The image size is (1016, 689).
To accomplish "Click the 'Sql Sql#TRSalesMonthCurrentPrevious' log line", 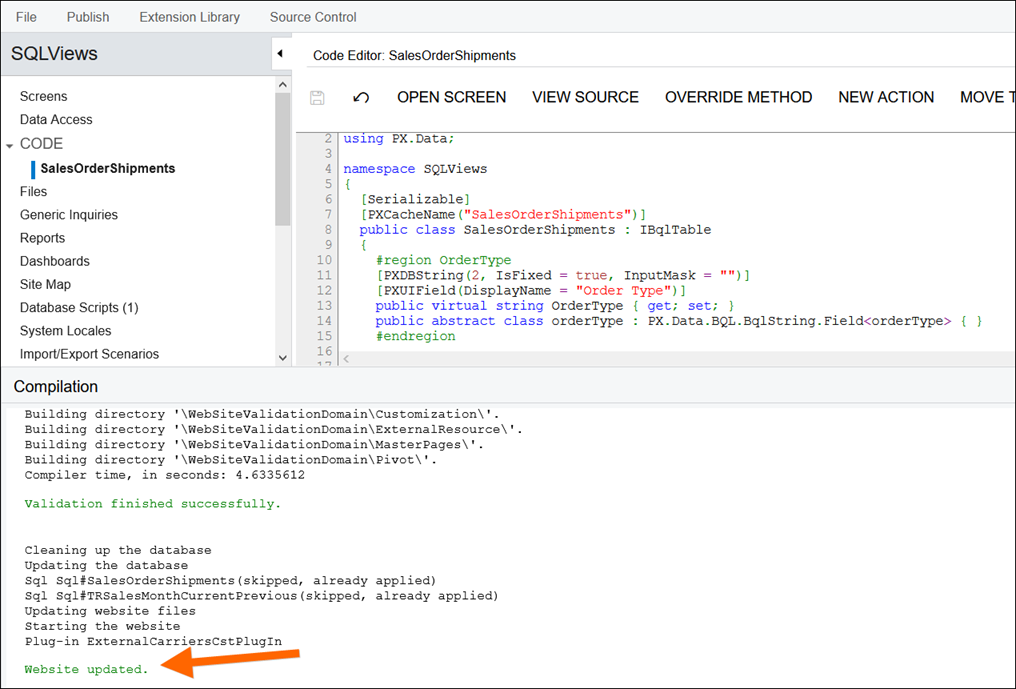I will coord(261,596).
